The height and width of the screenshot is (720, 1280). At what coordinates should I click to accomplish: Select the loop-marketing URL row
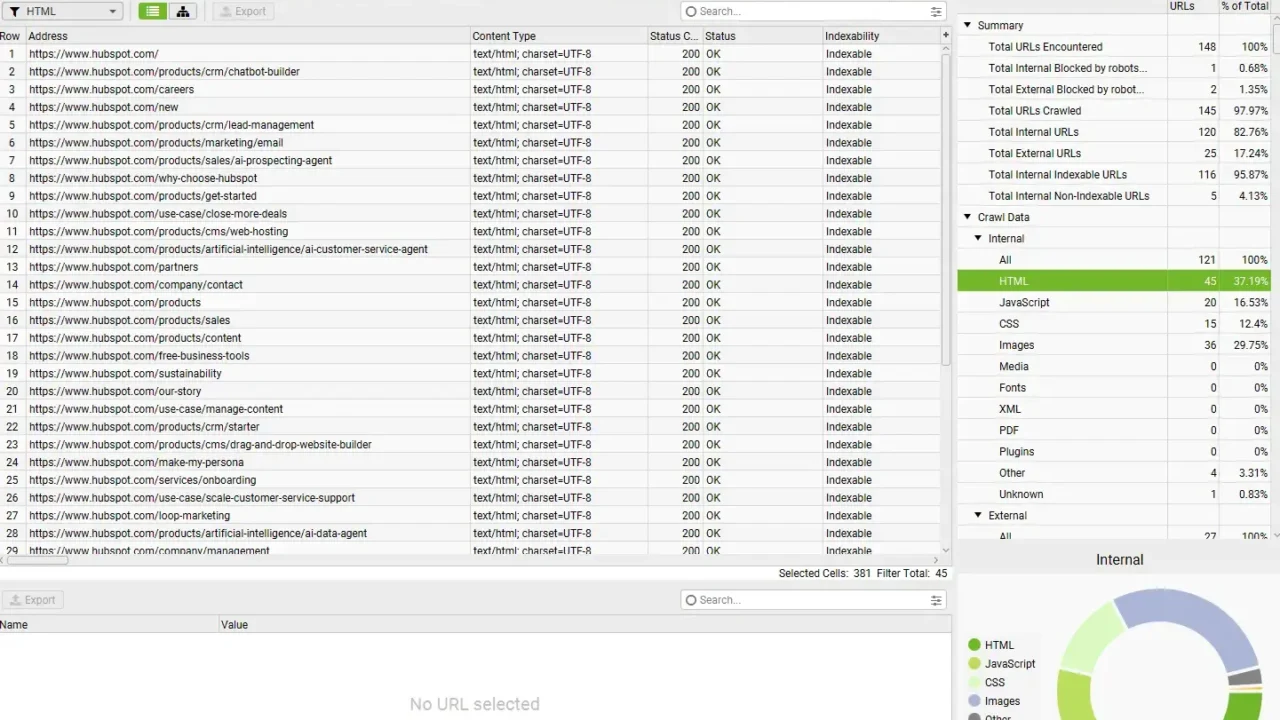[470, 515]
